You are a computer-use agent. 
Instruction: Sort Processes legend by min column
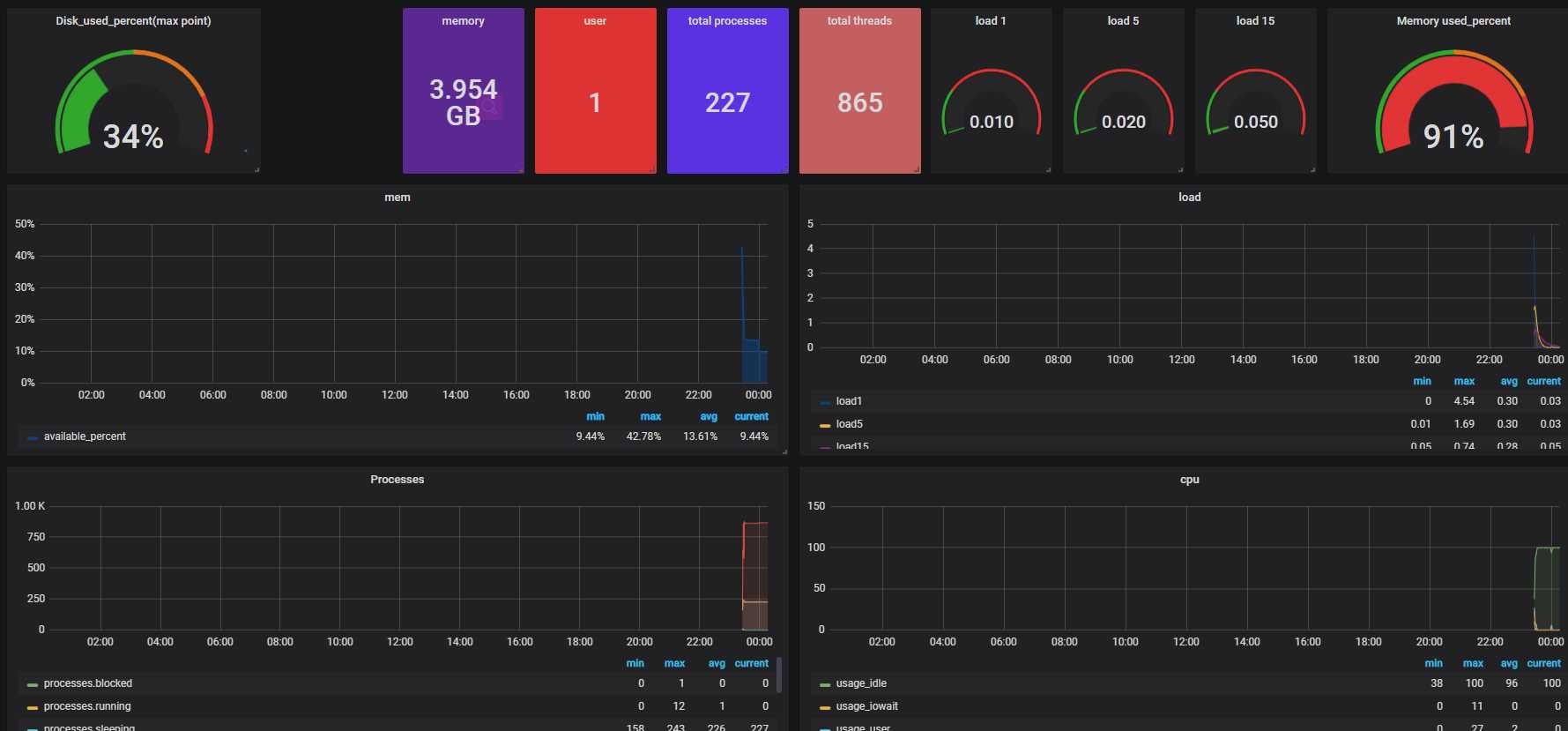[x=635, y=663]
